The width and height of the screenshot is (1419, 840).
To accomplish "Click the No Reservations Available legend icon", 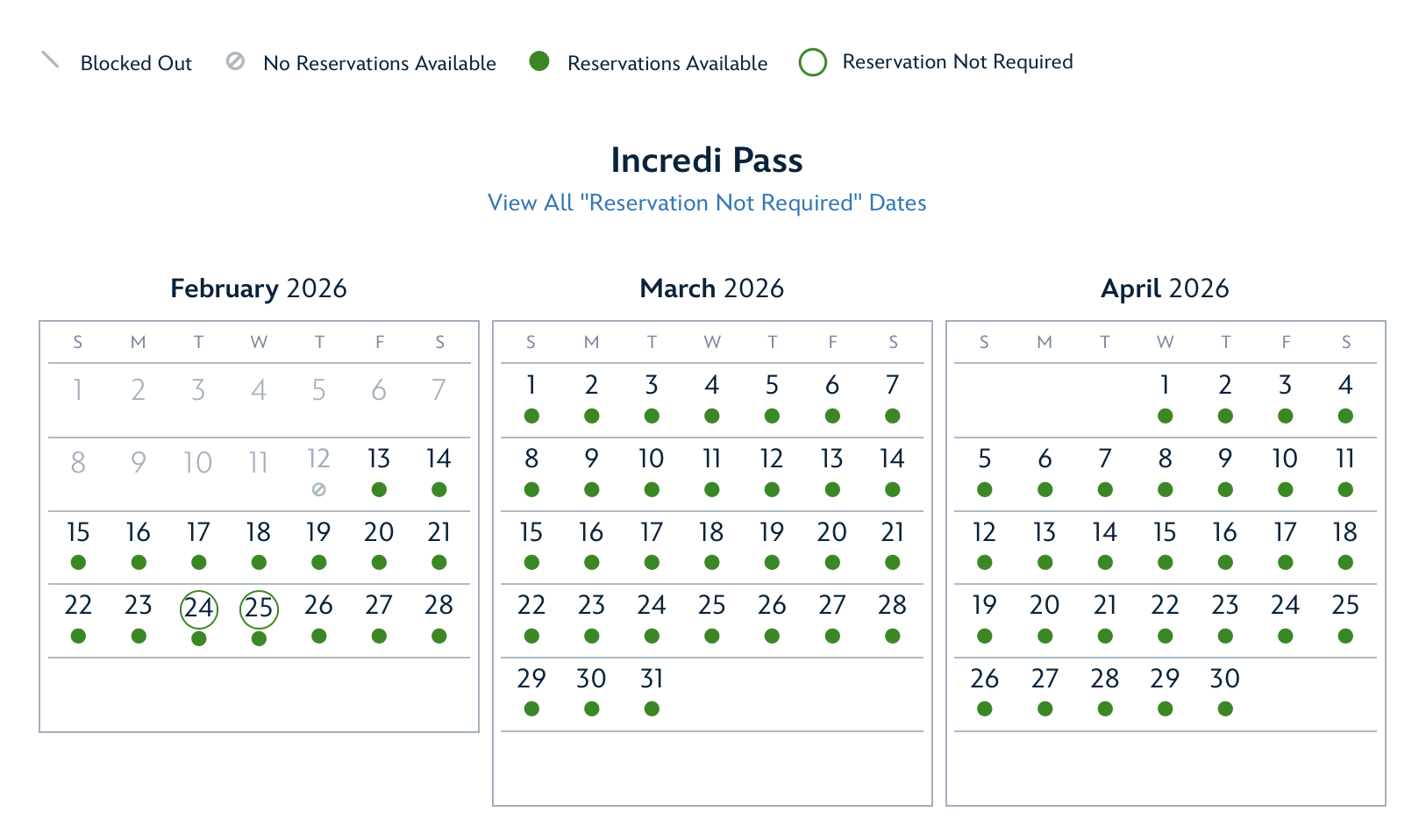I will click(235, 61).
